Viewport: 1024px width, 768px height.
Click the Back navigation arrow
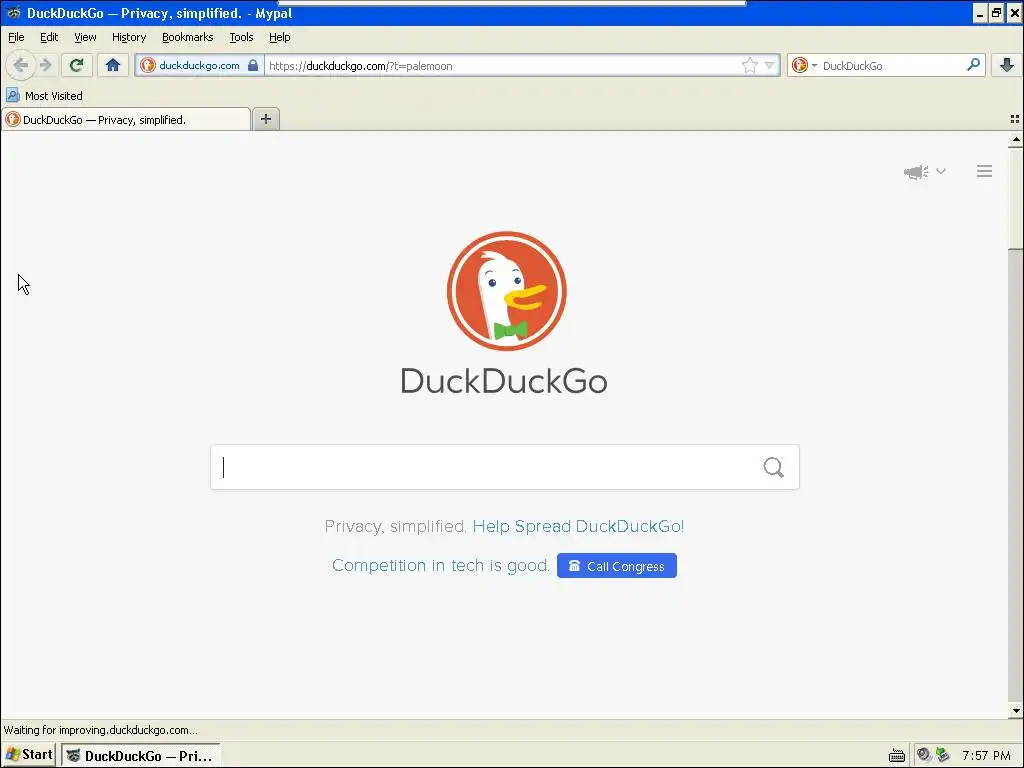[x=20, y=65]
